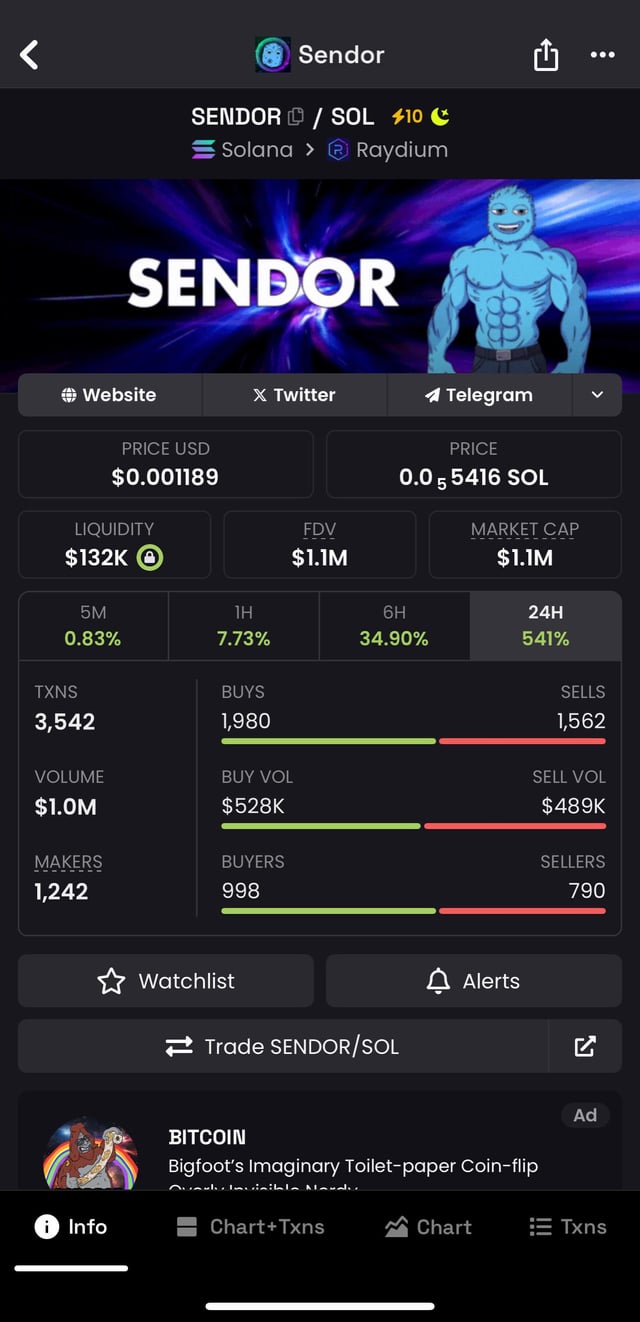The width and height of the screenshot is (640, 1322).
Task: Expand FDV details label
Action: point(320,529)
